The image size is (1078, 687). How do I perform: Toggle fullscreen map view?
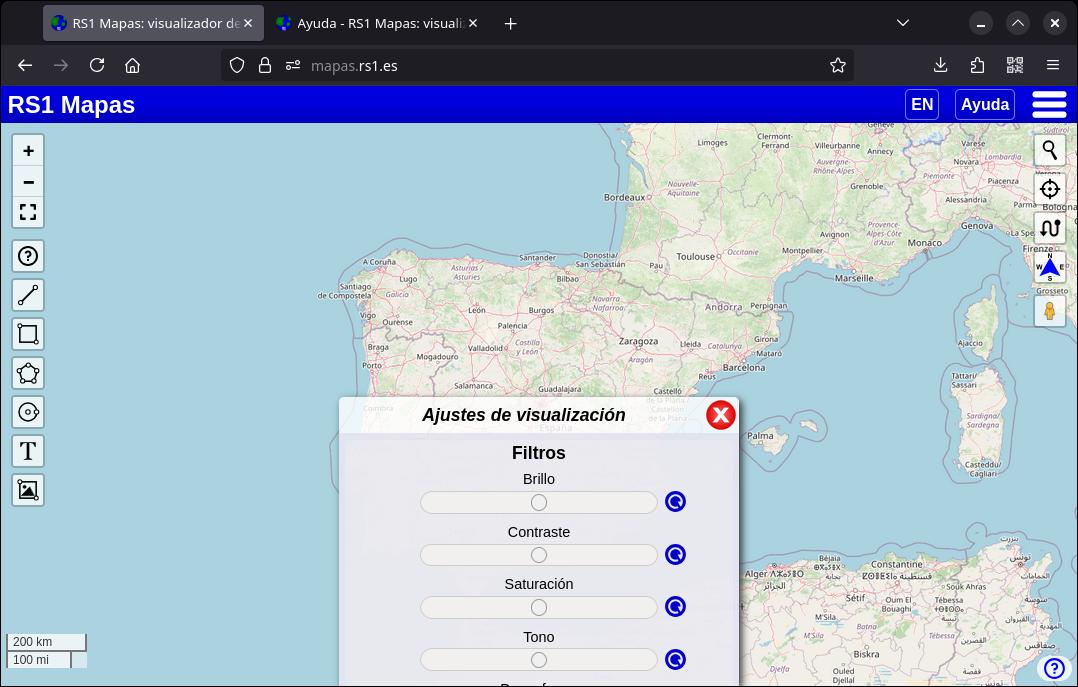(x=28, y=212)
